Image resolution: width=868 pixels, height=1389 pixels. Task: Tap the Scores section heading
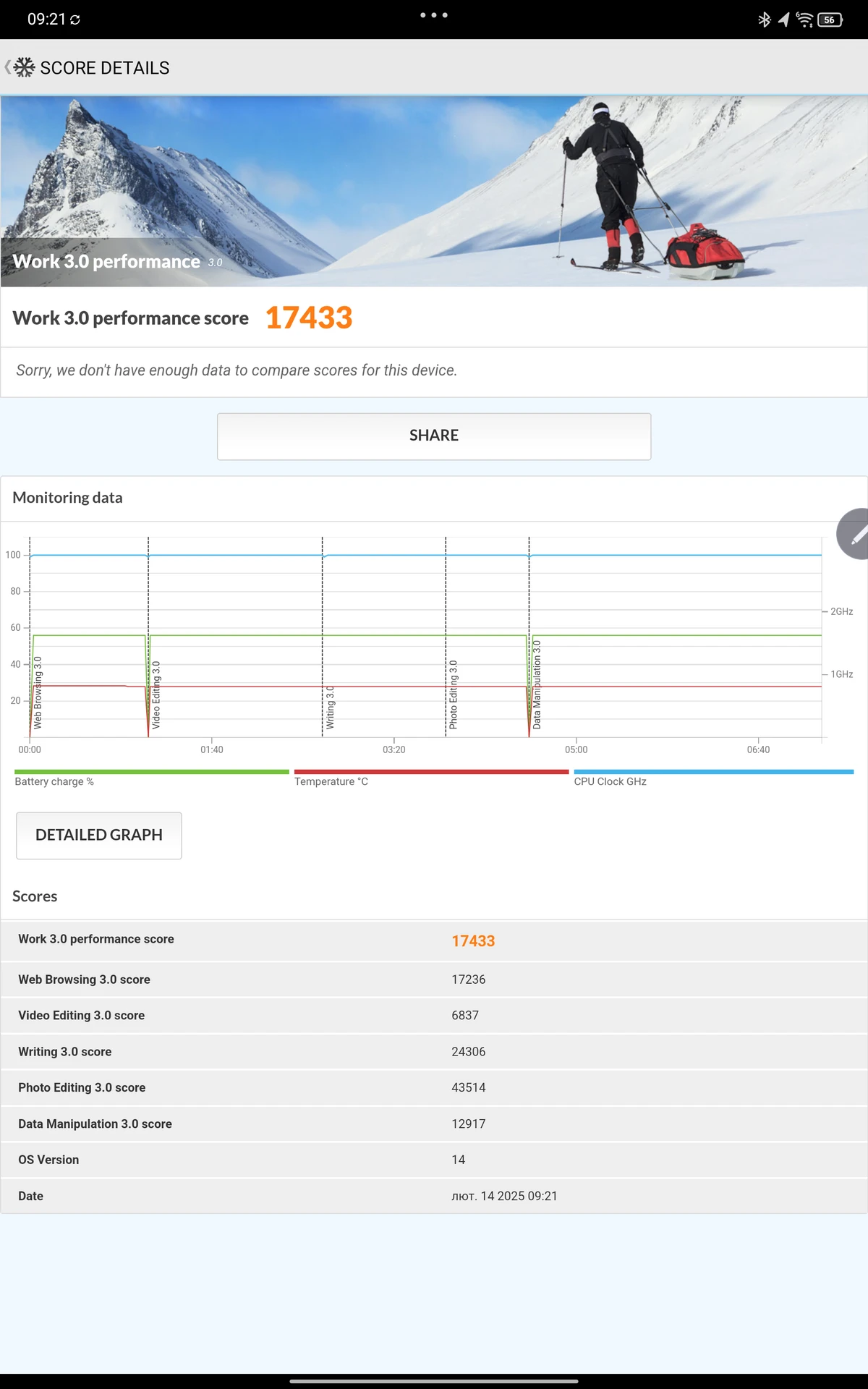pos(35,896)
